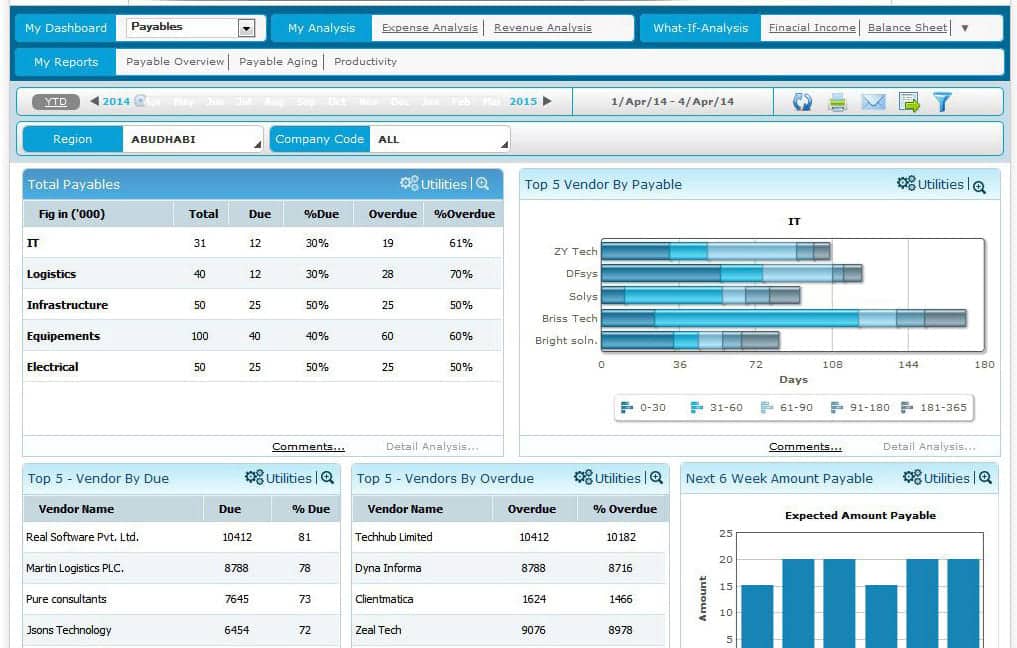Image resolution: width=1017 pixels, height=648 pixels.
Task: Go forward using the arrow after 2015
Action: click(x=547, y=101)
